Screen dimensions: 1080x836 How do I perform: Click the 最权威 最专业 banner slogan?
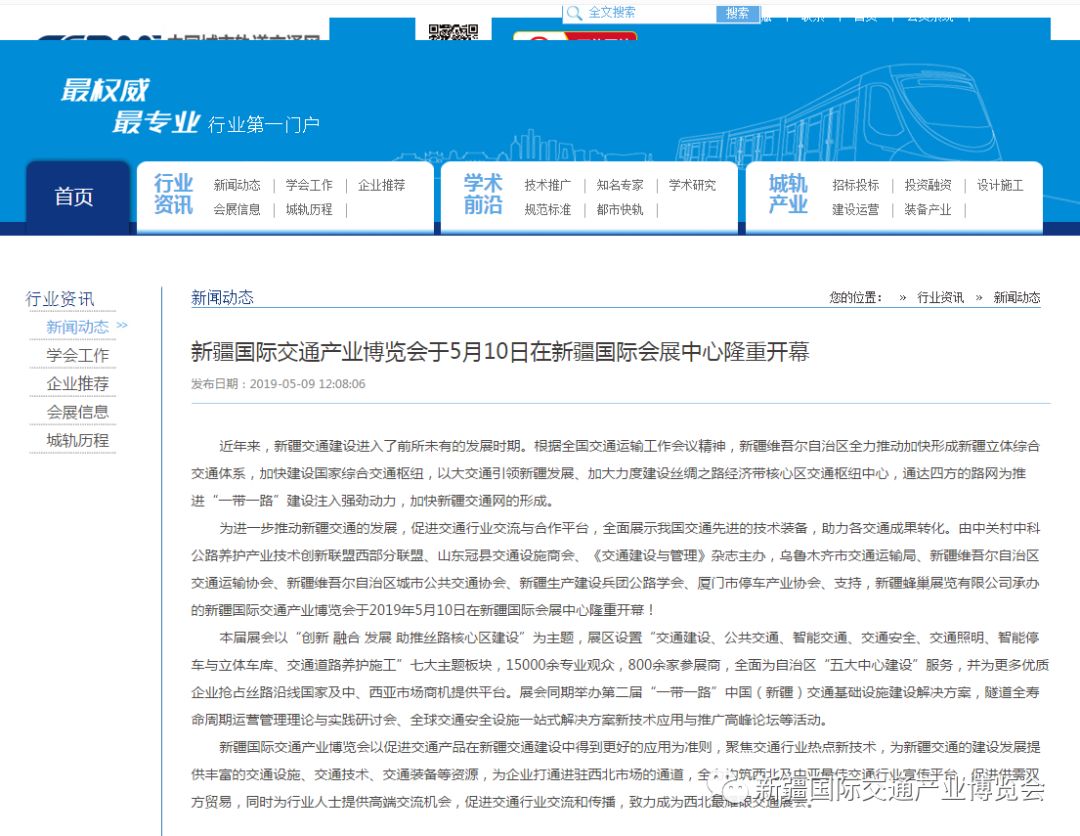pos(131,105)
